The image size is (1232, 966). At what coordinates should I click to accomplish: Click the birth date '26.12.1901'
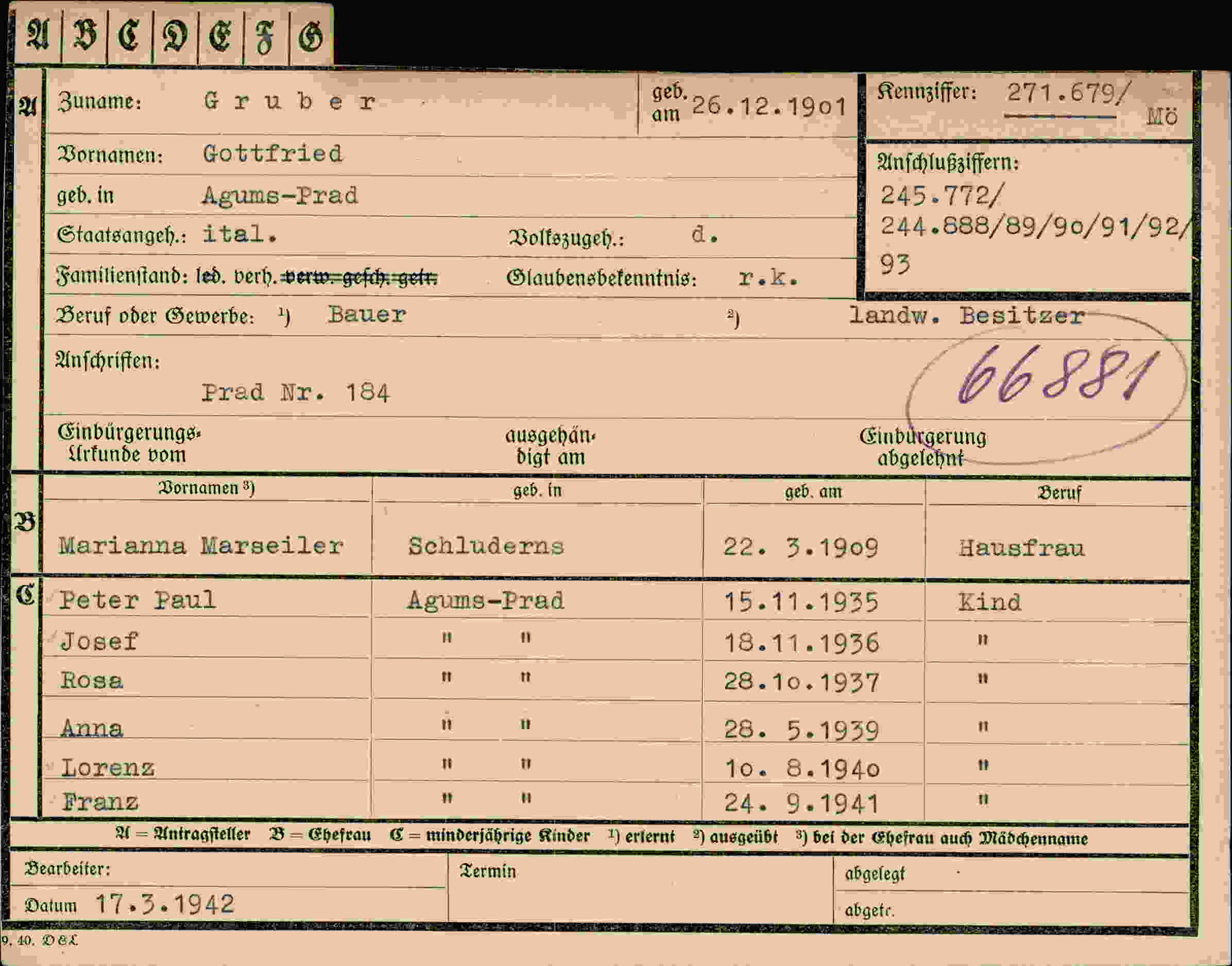[769, 107]
